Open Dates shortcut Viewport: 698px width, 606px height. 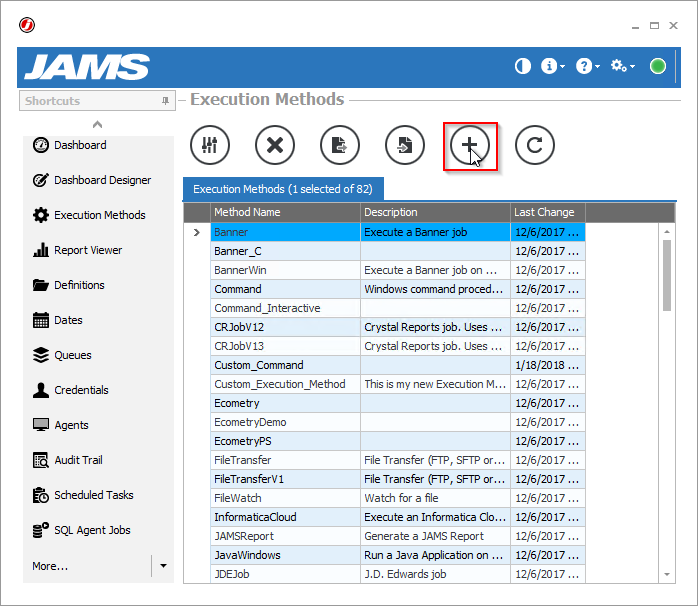pyautogui.click(x=57, y=320)
